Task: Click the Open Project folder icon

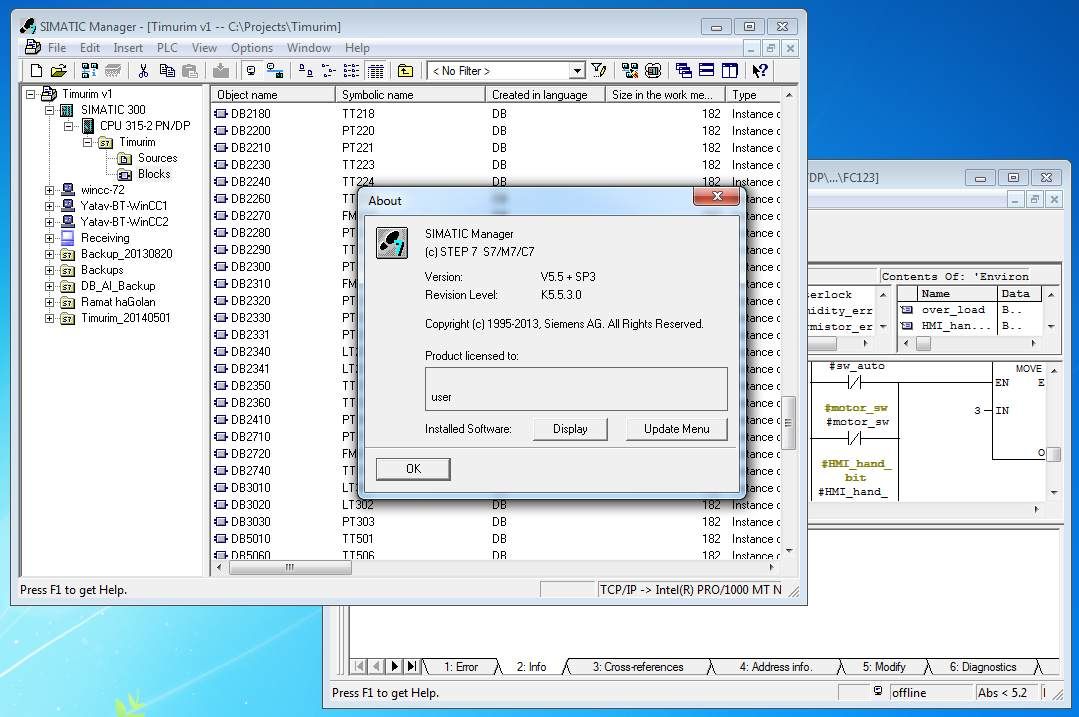Action: 59,70
